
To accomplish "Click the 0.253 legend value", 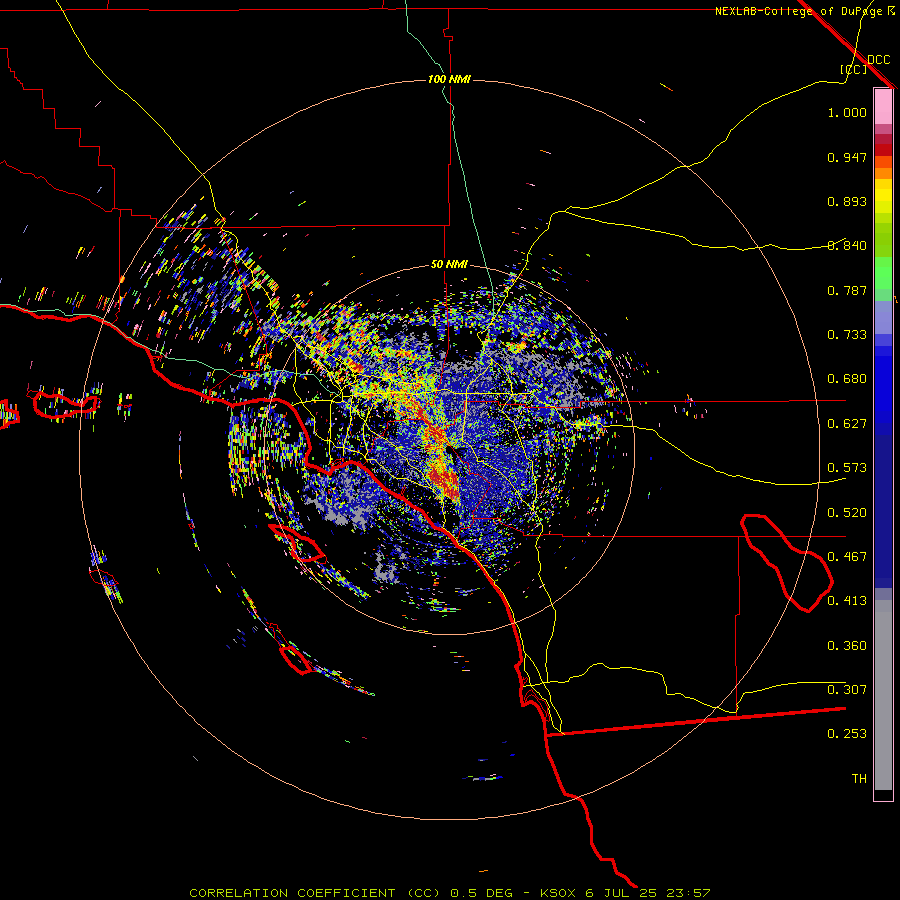I will pyautogui.click(x=847, y=734).
